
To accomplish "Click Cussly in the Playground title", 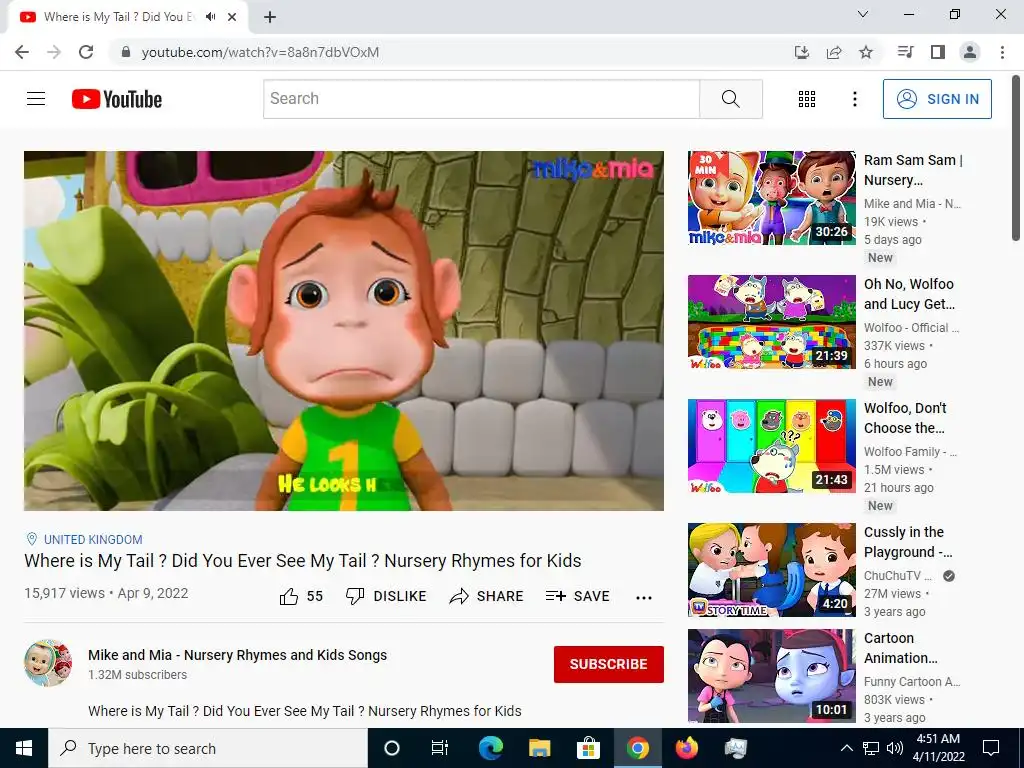I will click(x=908, y=542).
